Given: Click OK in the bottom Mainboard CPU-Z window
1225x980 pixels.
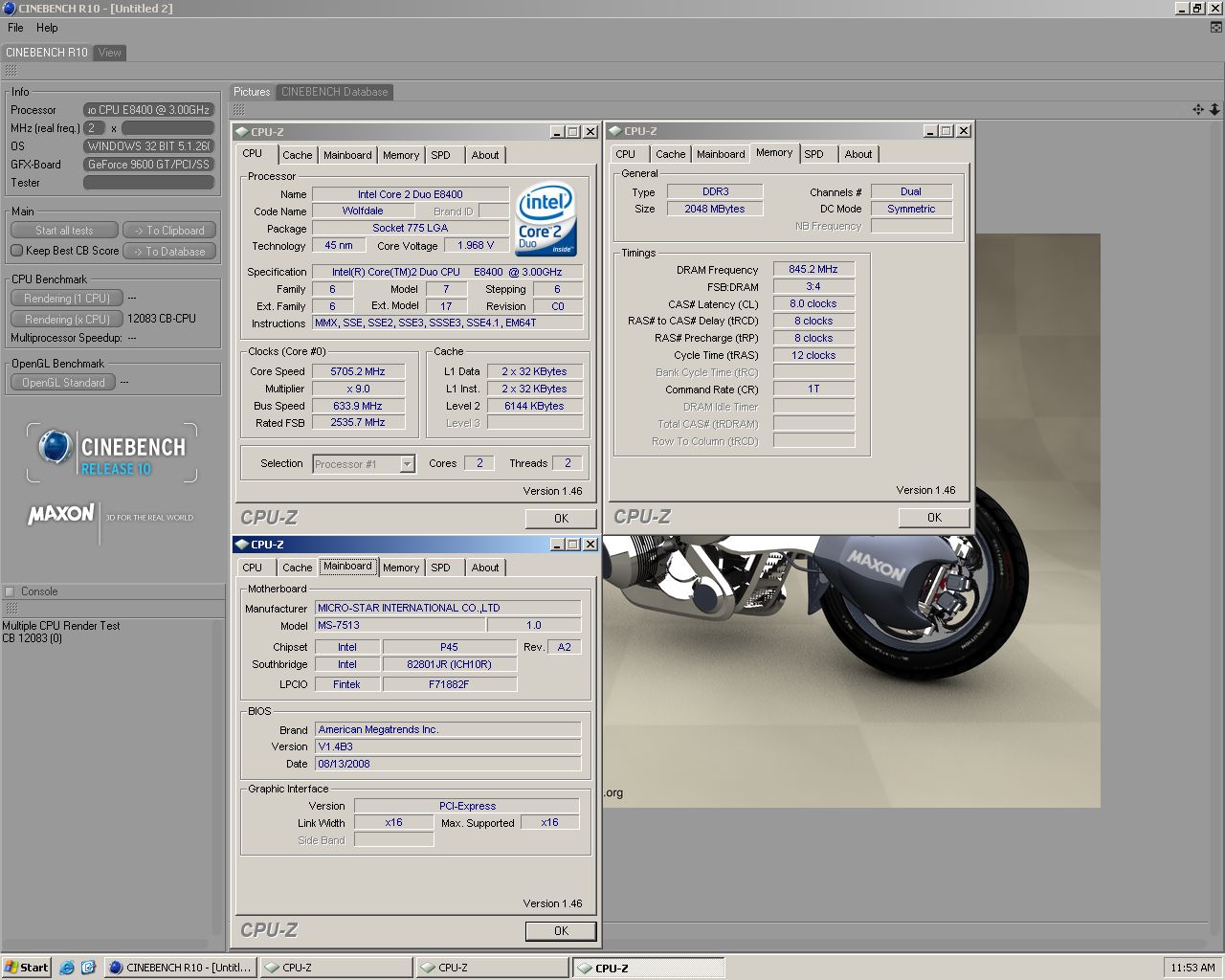Looking at the screenshot, I should tap(561, 930).
